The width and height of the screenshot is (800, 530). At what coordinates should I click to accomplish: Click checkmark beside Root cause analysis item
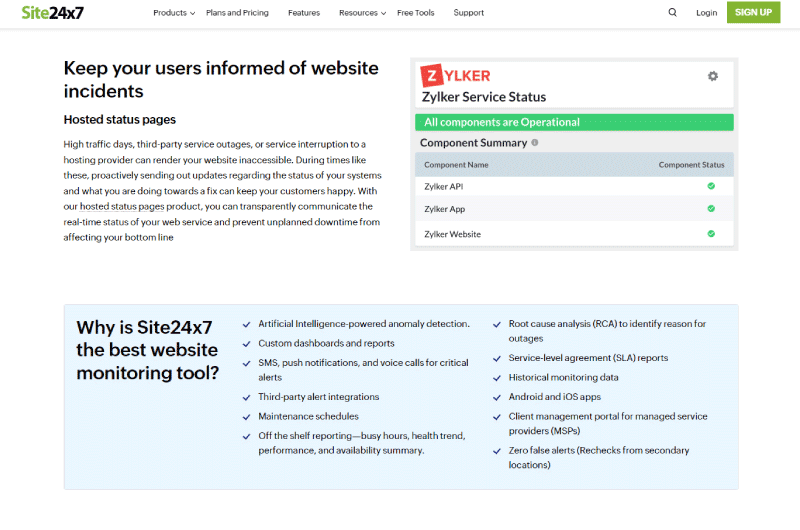497,324
